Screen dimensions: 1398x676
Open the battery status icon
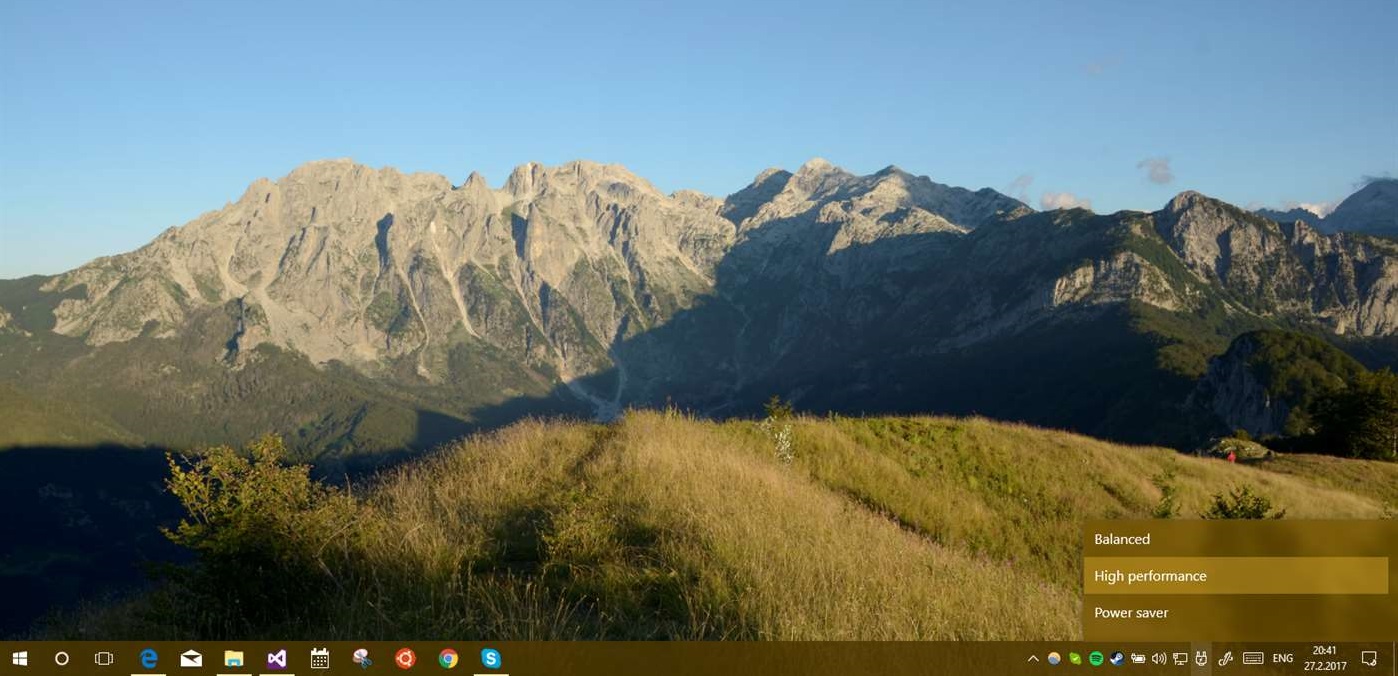click(1138, 658)
